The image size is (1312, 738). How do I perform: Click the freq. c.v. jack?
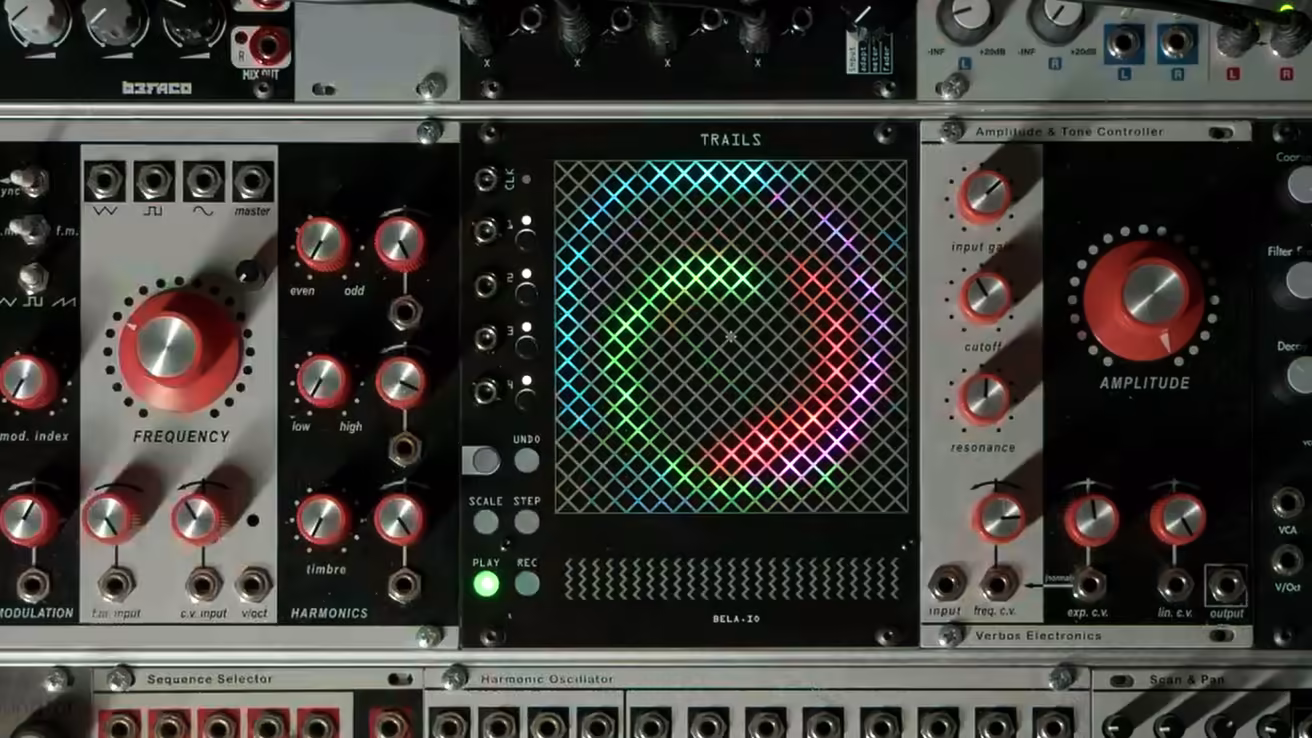pos(998,583)
